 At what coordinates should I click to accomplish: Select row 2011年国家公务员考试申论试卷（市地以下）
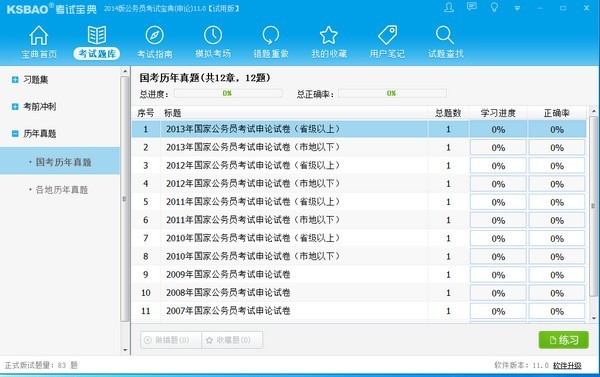tap(359, 220)
